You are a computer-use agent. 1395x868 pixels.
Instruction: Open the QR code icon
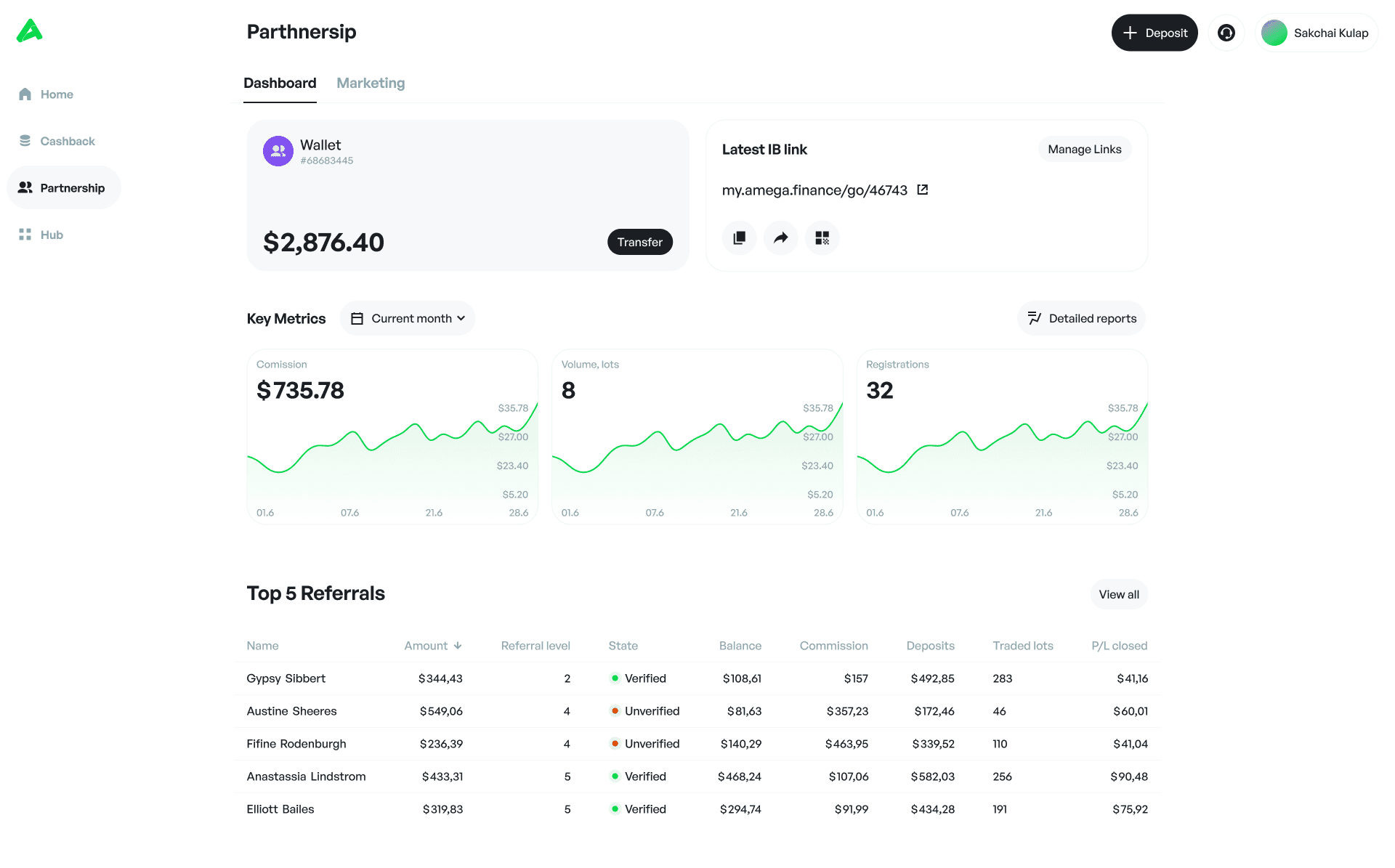(822, 238)
